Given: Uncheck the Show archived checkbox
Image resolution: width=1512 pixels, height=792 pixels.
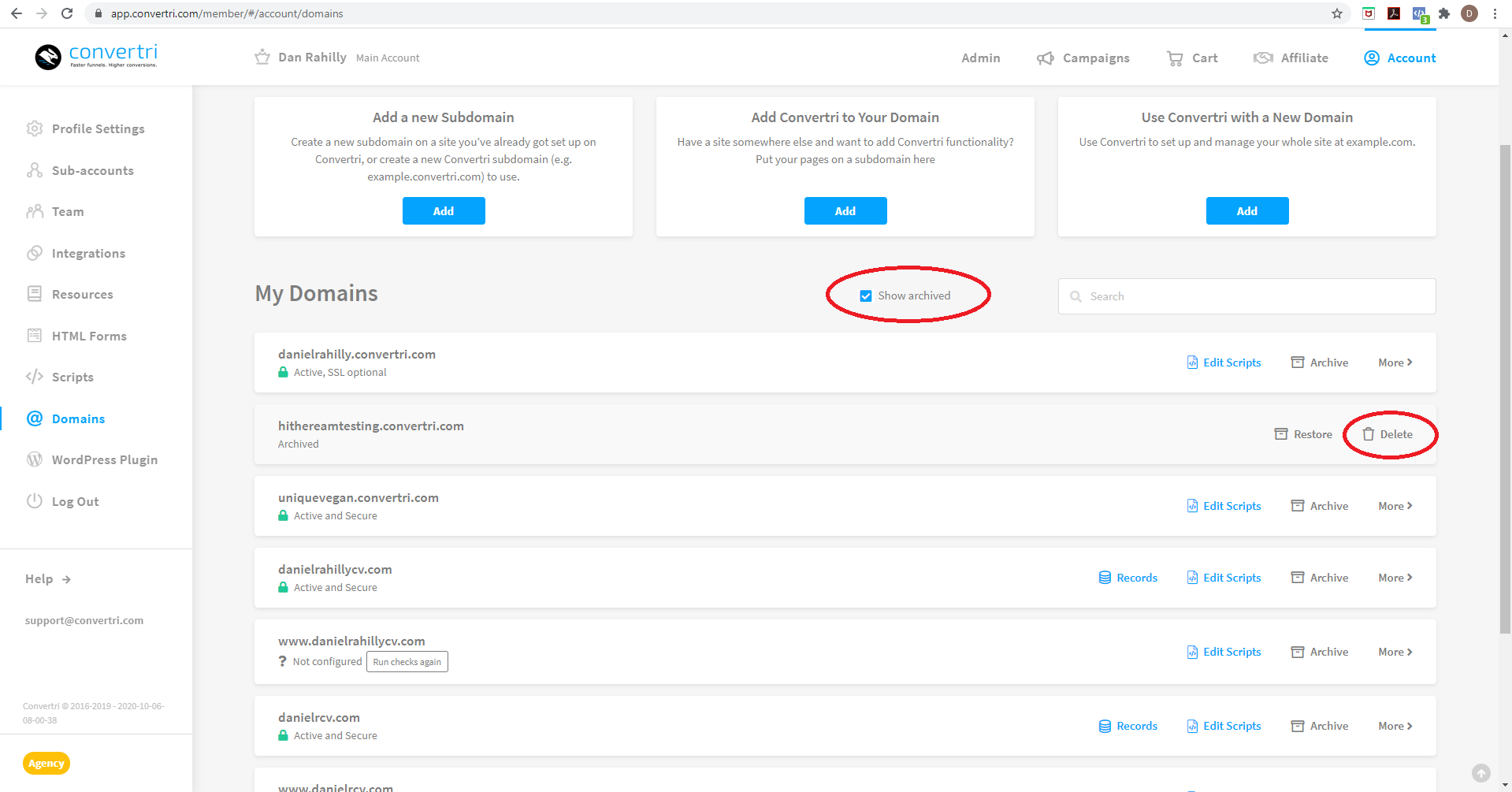Looking at the screenshot, I should [865, 296].
